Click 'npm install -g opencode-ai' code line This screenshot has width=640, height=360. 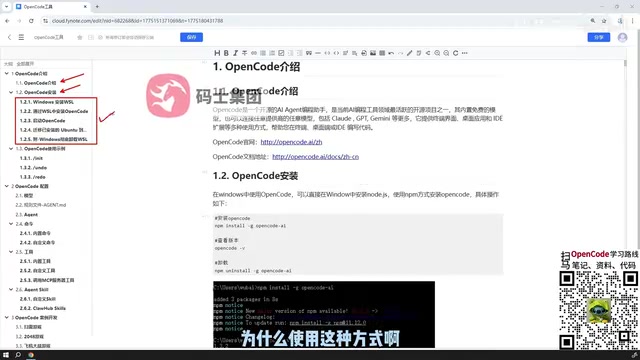pos(250,226)
